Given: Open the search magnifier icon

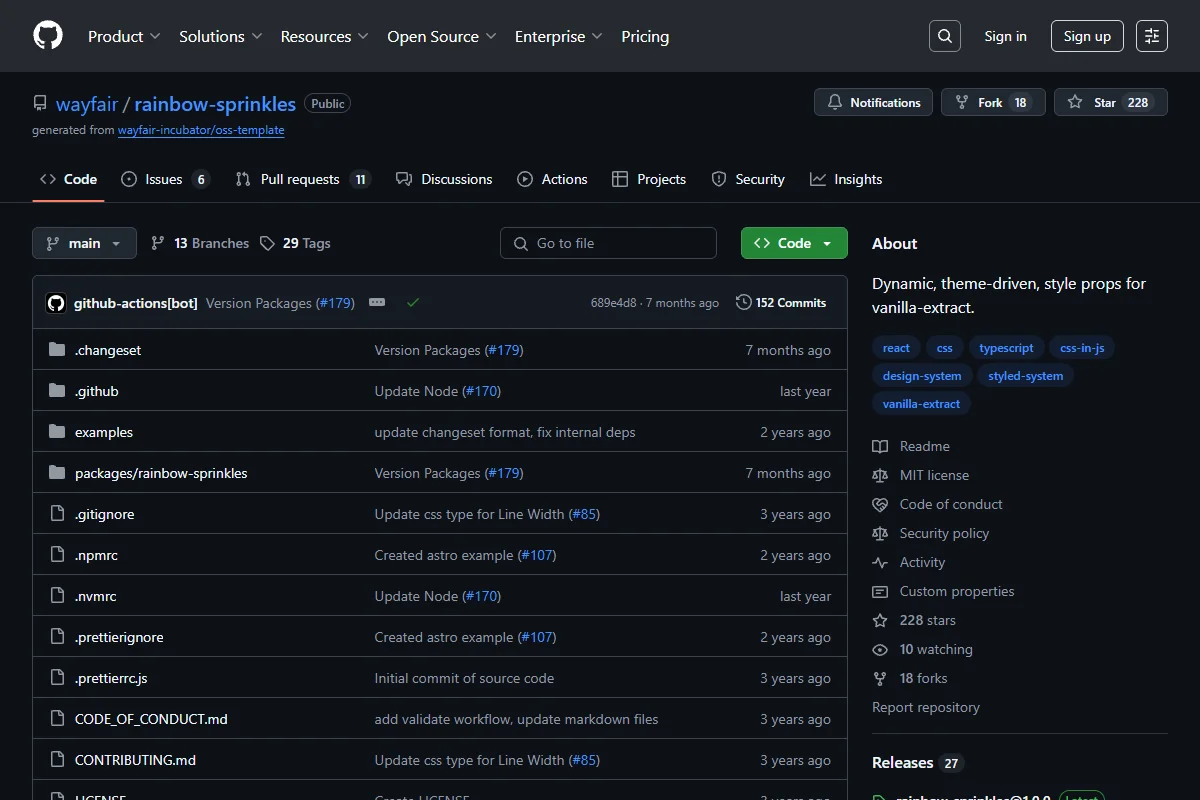Looking at the screenshot, I should point(944,36).
